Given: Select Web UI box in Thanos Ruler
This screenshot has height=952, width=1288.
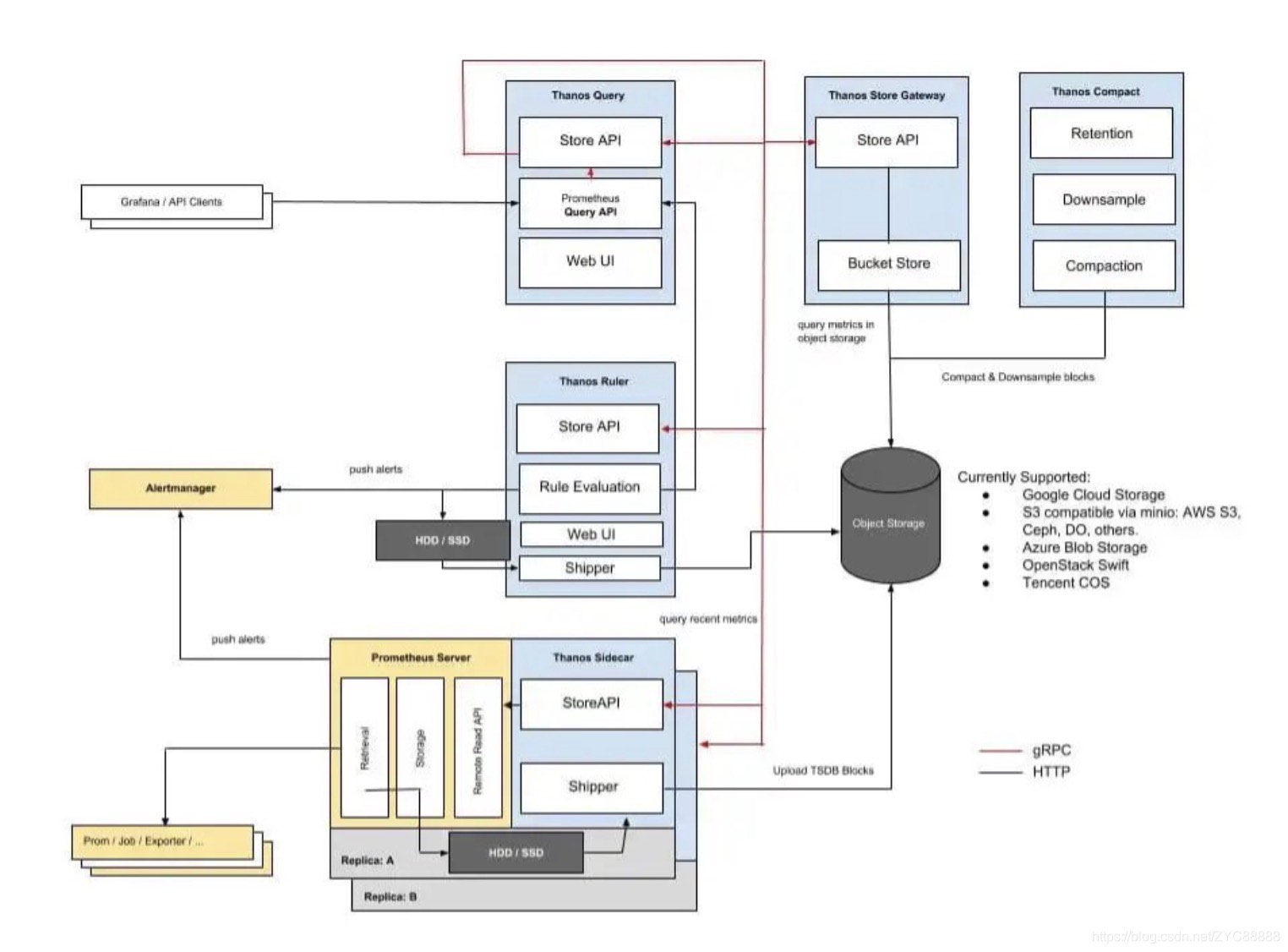Looking at the screenshot, I should pos(591,534).
